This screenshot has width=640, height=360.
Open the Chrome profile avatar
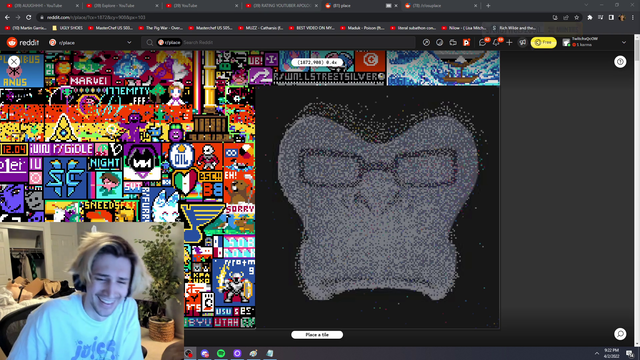point(622,18)
